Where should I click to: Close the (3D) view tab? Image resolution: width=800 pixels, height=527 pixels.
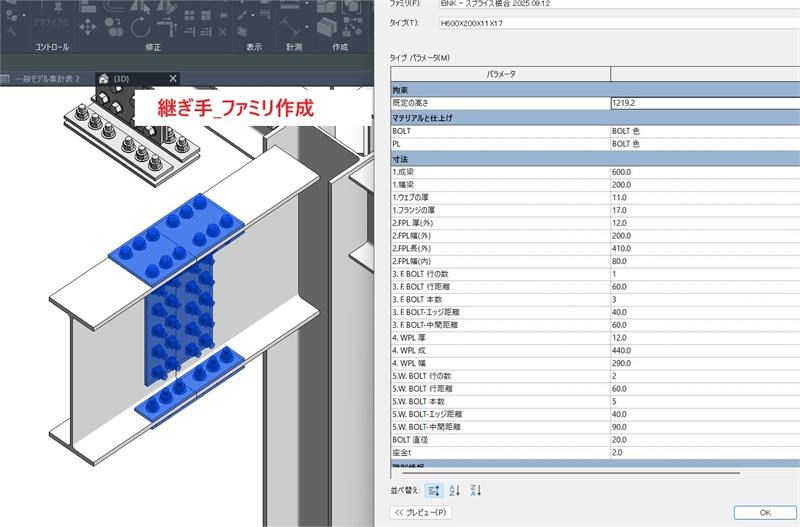point(173,78)
